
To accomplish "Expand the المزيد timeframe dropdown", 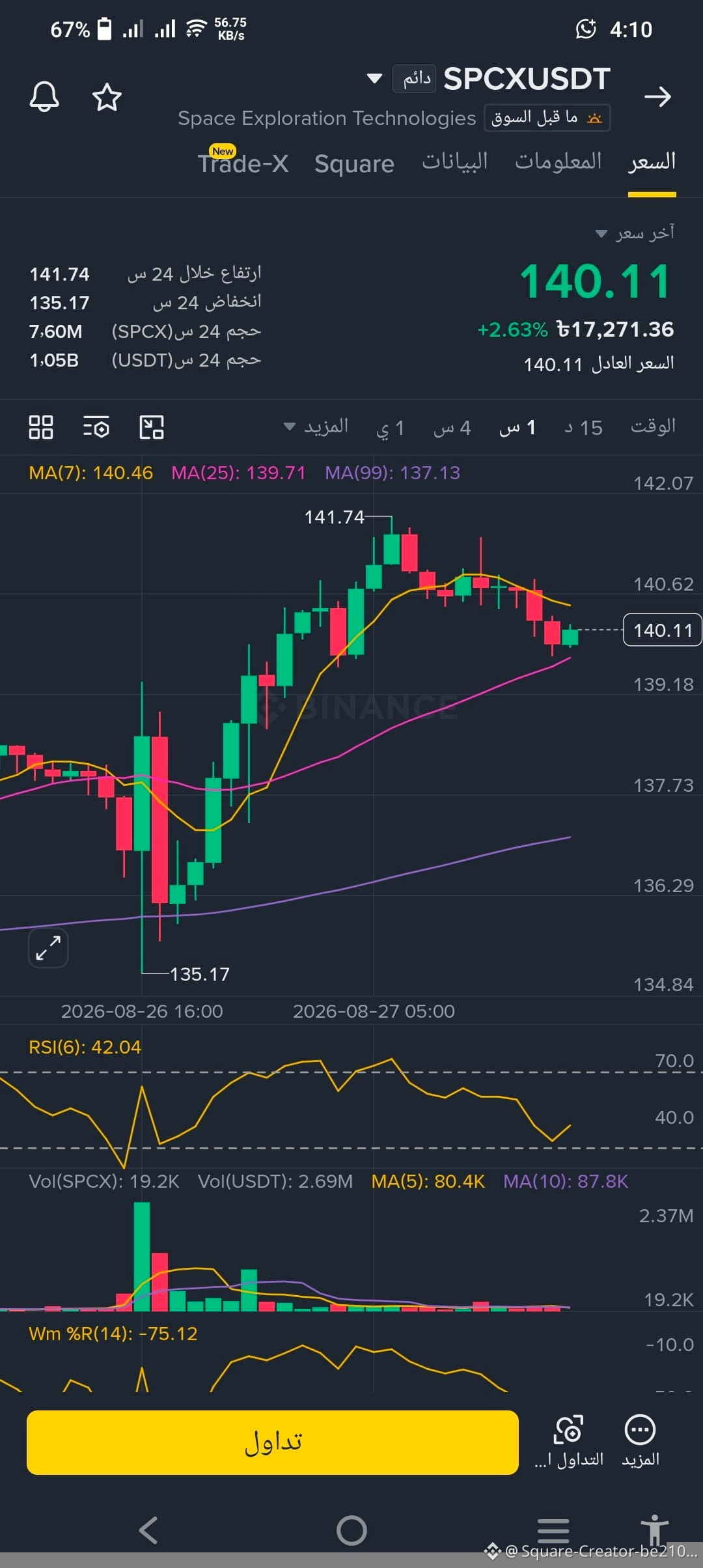I will point(316,427).
